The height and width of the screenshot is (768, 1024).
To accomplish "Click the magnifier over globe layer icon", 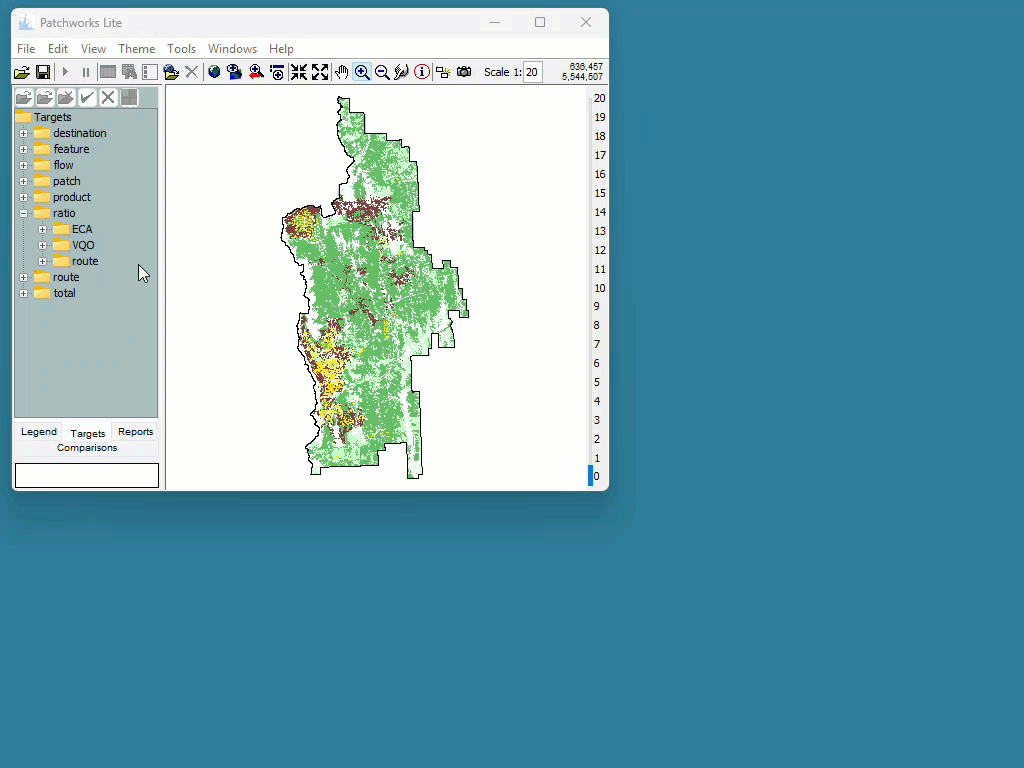I will [x=234, y=72].
